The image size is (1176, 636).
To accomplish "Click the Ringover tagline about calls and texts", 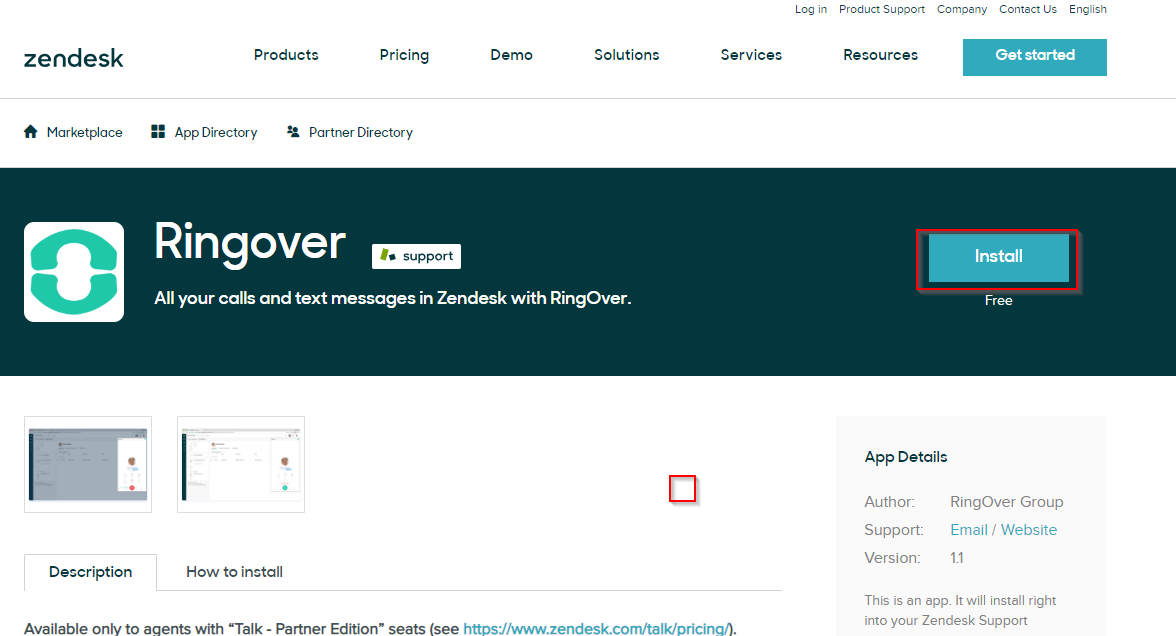I will (393, 298).
